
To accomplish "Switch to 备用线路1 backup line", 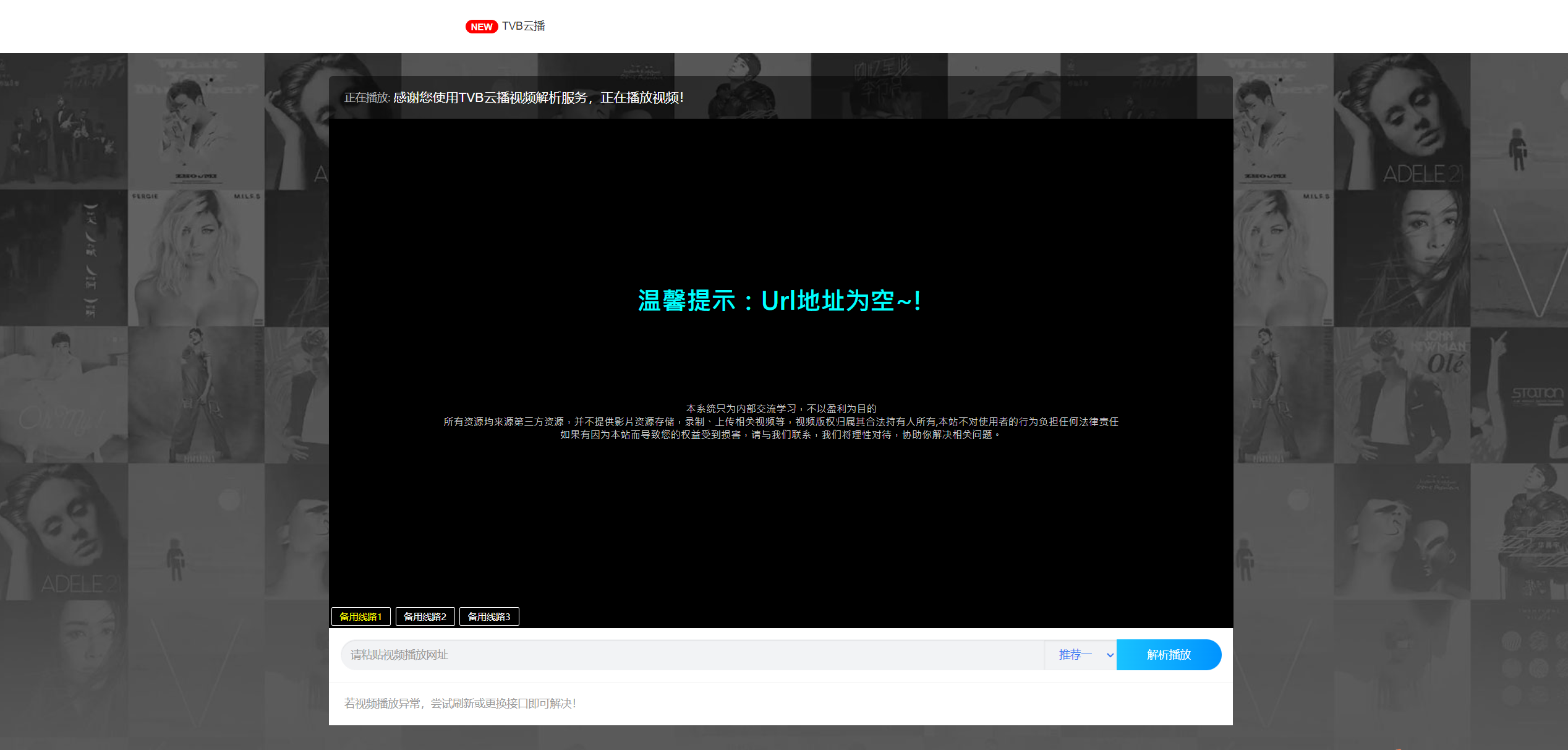I will click(361, 616).
